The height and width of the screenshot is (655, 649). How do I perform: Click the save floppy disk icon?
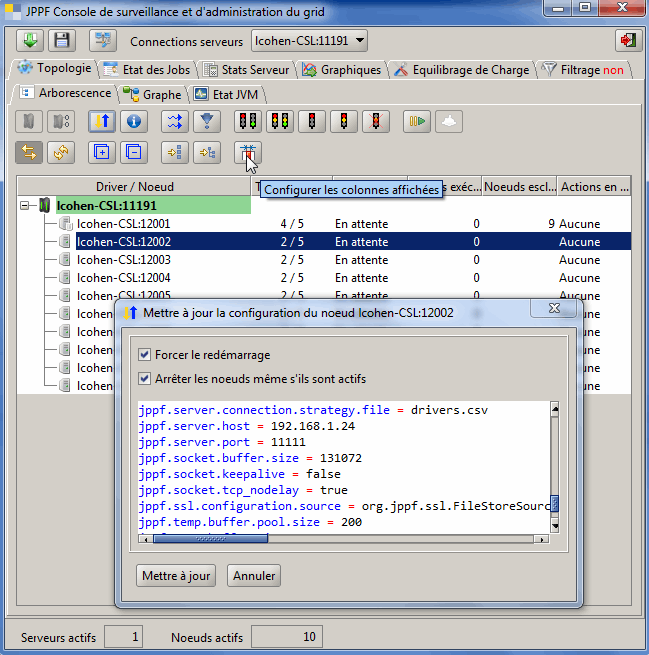pyautogui.click(x=62, y=40)
